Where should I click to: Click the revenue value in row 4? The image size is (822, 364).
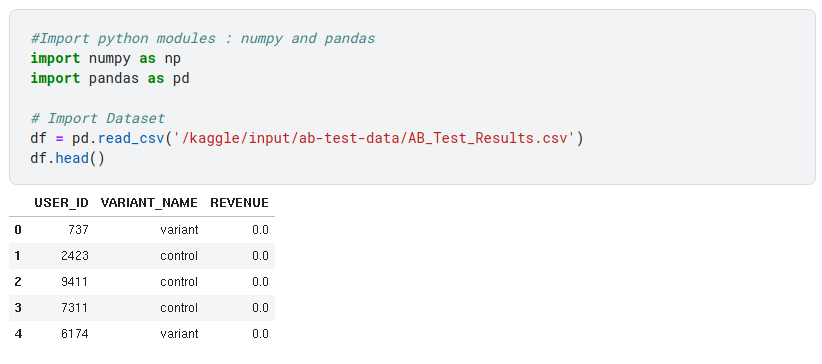click(x=260, y=334)
